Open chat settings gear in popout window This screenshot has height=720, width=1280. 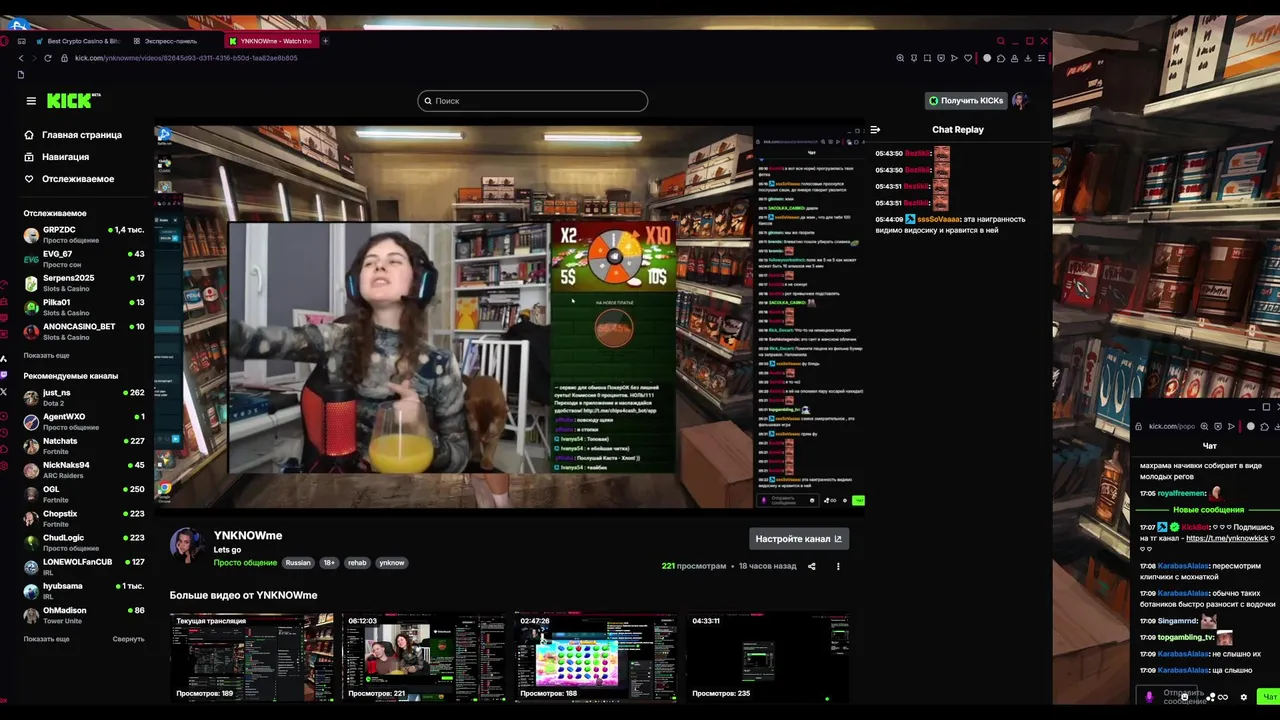(x=1244, y=697)
